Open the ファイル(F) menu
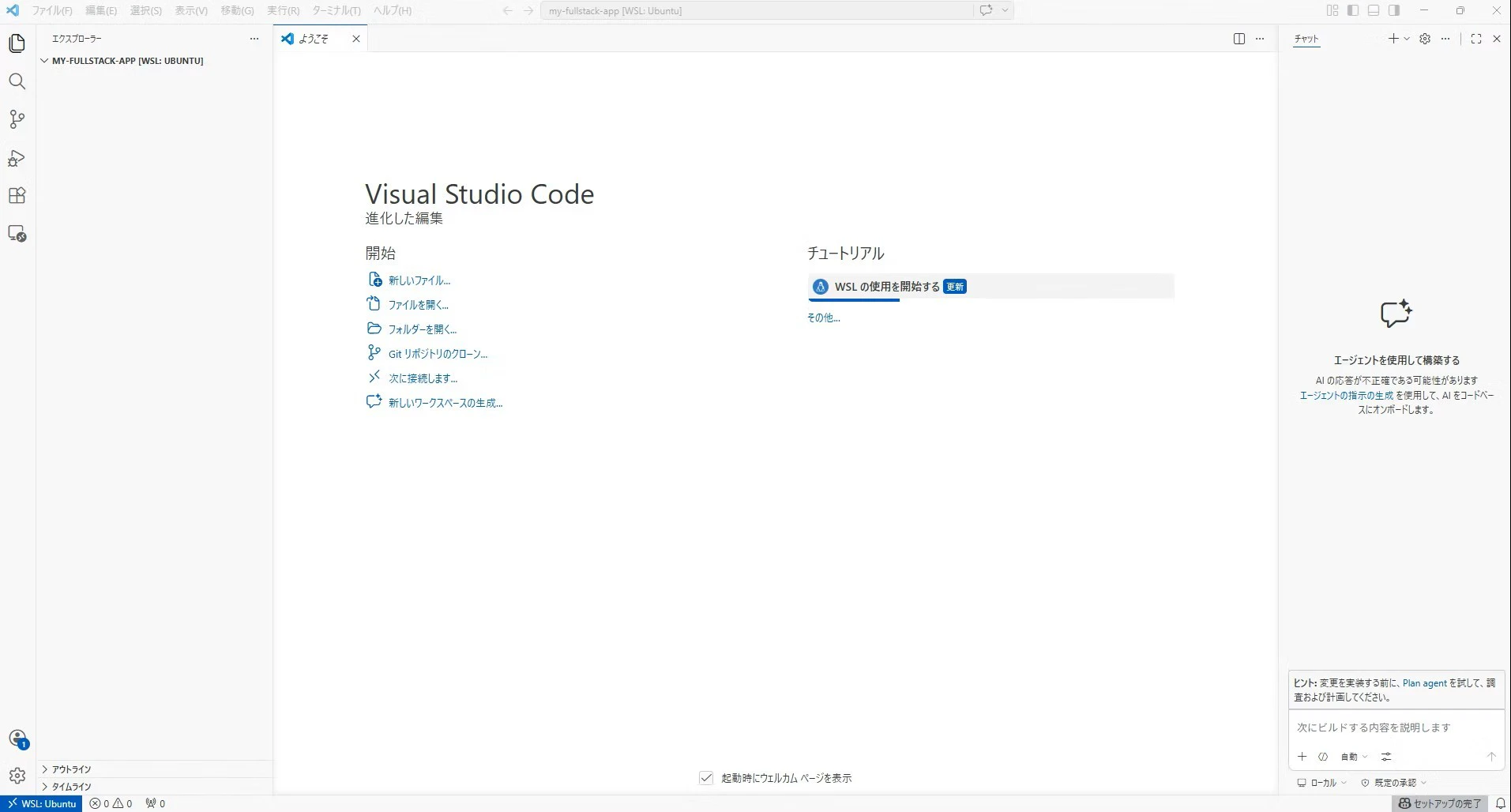This screenshot has width=1511, height=812. pyautogui.click(x=52, y=10)
